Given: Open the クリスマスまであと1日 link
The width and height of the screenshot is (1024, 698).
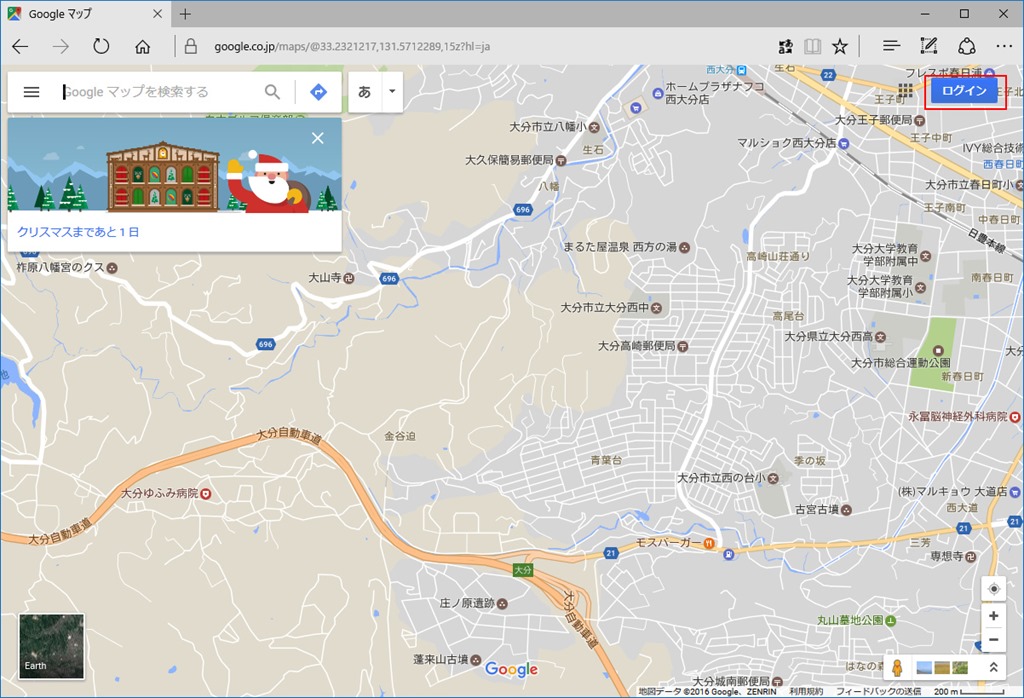Looking at the screenshot, I should pos(78,232).
